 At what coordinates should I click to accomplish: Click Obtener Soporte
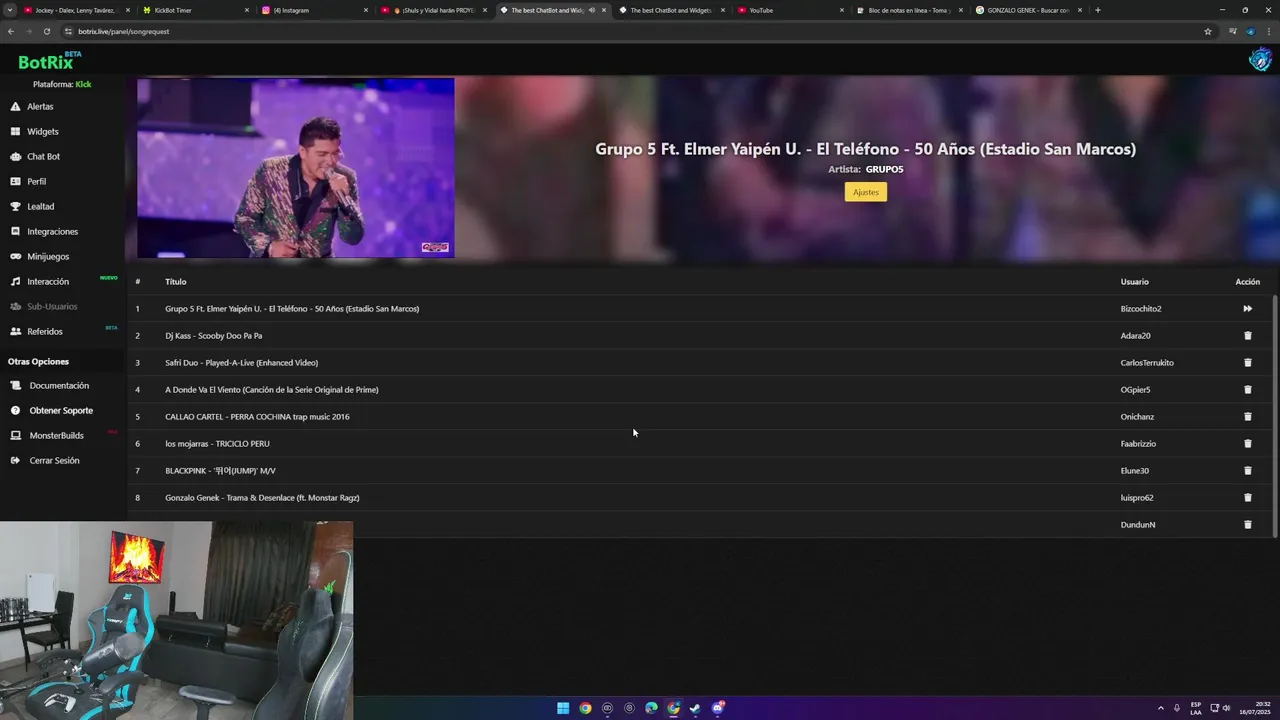pos(61,410)
